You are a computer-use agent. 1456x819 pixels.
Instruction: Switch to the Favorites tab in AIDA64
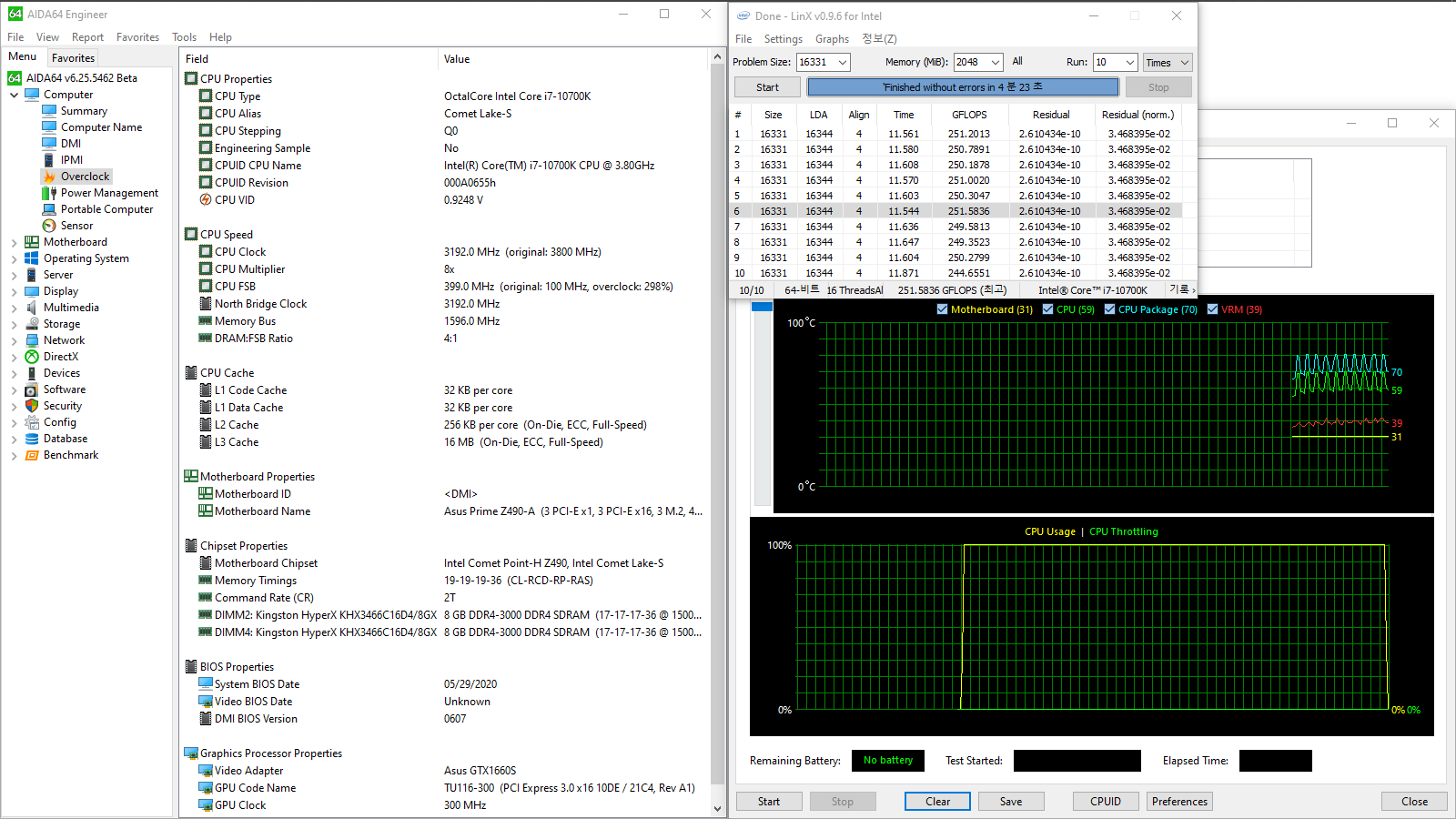click(73, 56)
